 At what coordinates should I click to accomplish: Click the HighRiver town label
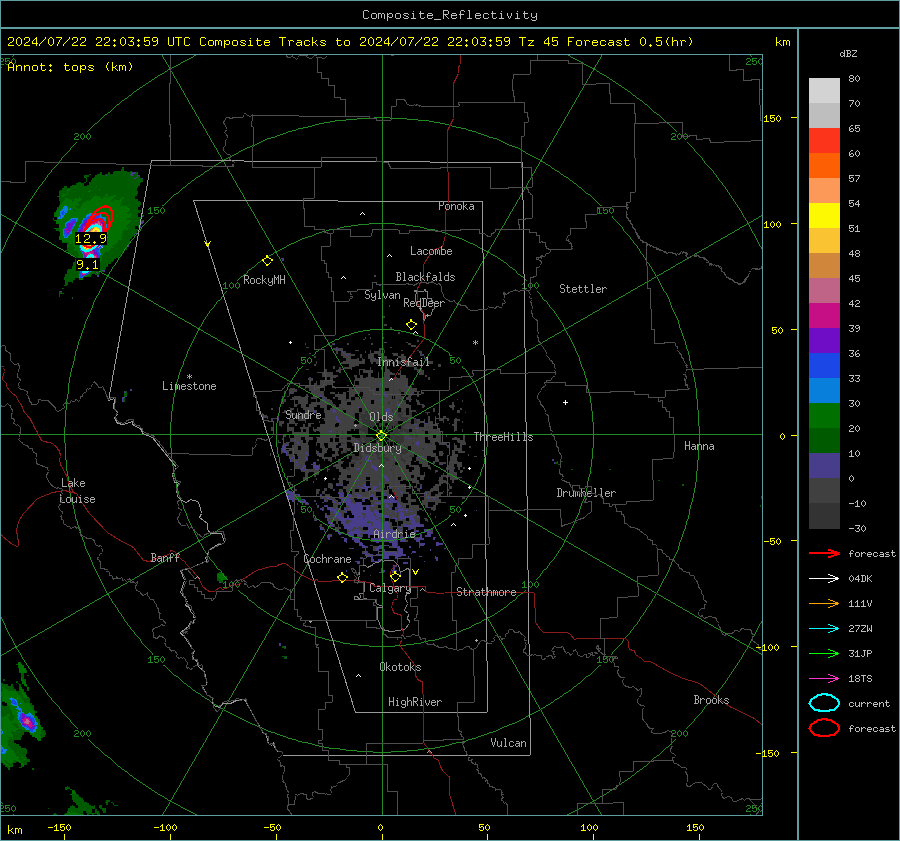coord(415,702)
